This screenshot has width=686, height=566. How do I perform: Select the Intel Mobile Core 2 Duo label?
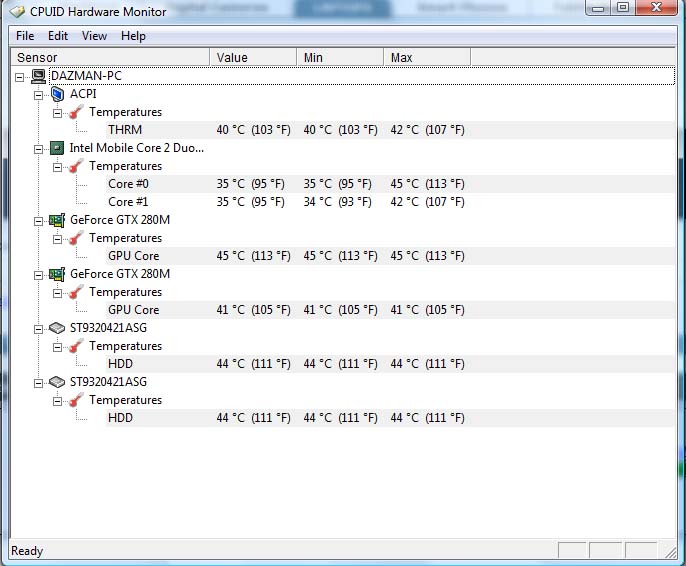tap(136, 148)
